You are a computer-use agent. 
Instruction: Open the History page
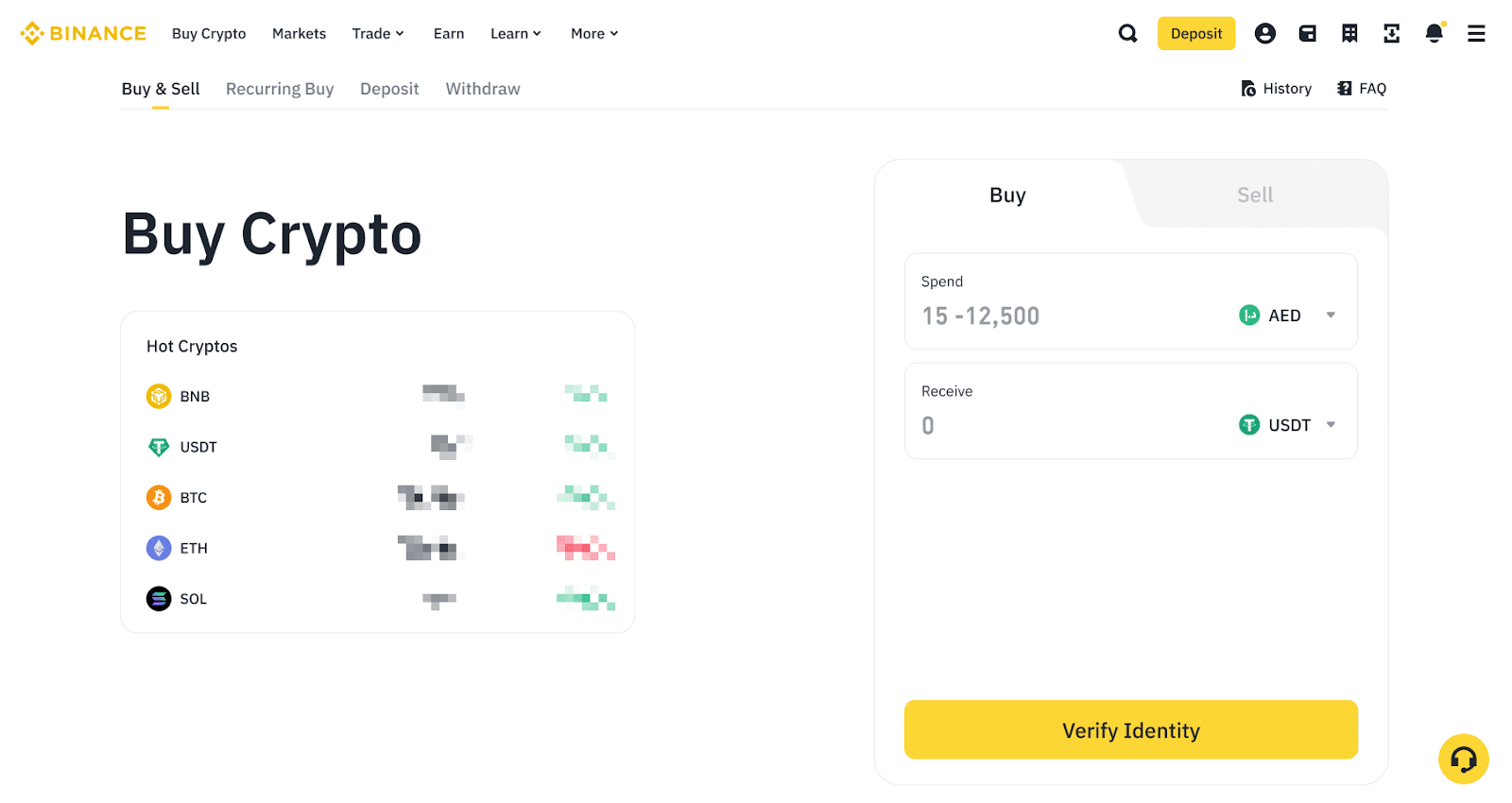[x=1276, y=89]
